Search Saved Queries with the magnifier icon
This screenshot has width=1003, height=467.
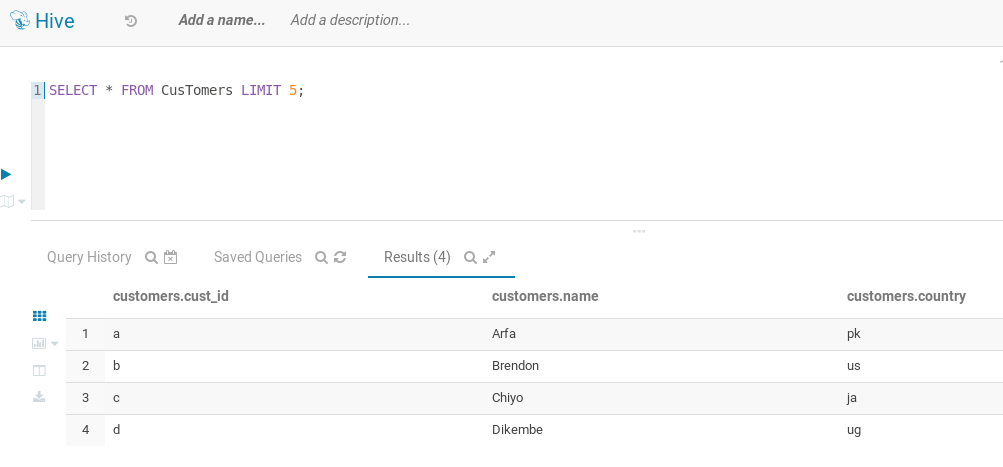click(x=322, y=257)
